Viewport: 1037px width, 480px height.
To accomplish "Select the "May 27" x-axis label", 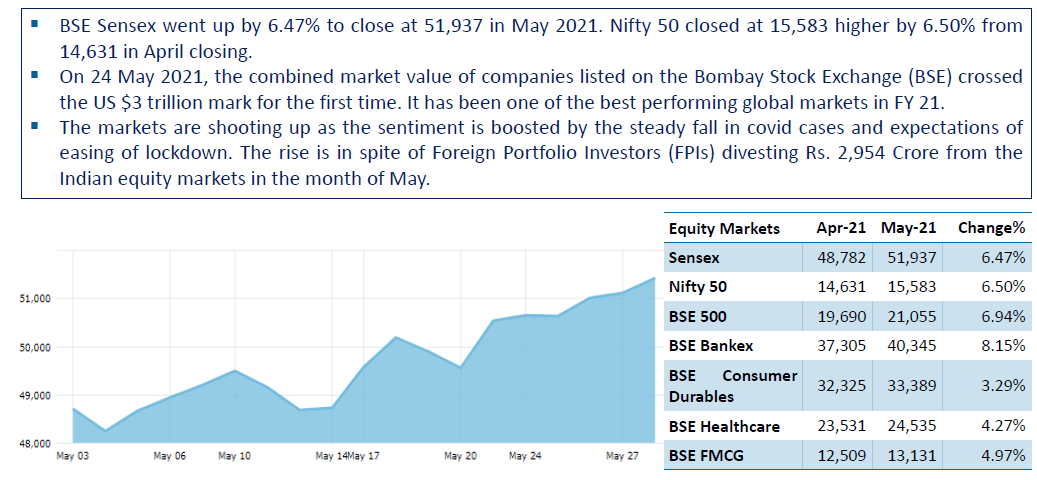I will tap(622, 456).
